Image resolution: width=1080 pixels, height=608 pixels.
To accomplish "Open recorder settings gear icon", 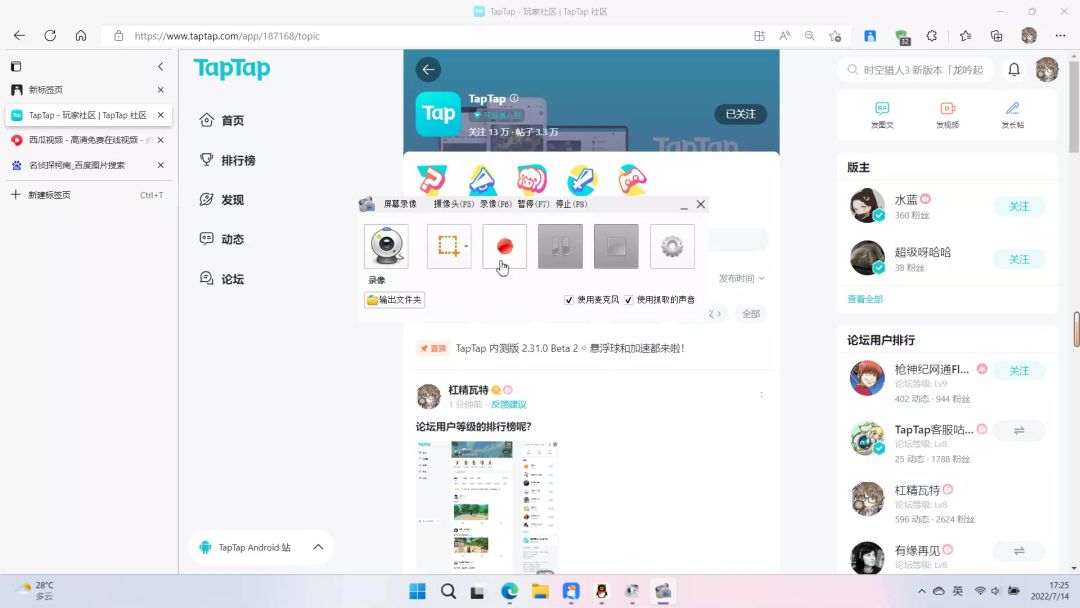I will pos(672,246).
